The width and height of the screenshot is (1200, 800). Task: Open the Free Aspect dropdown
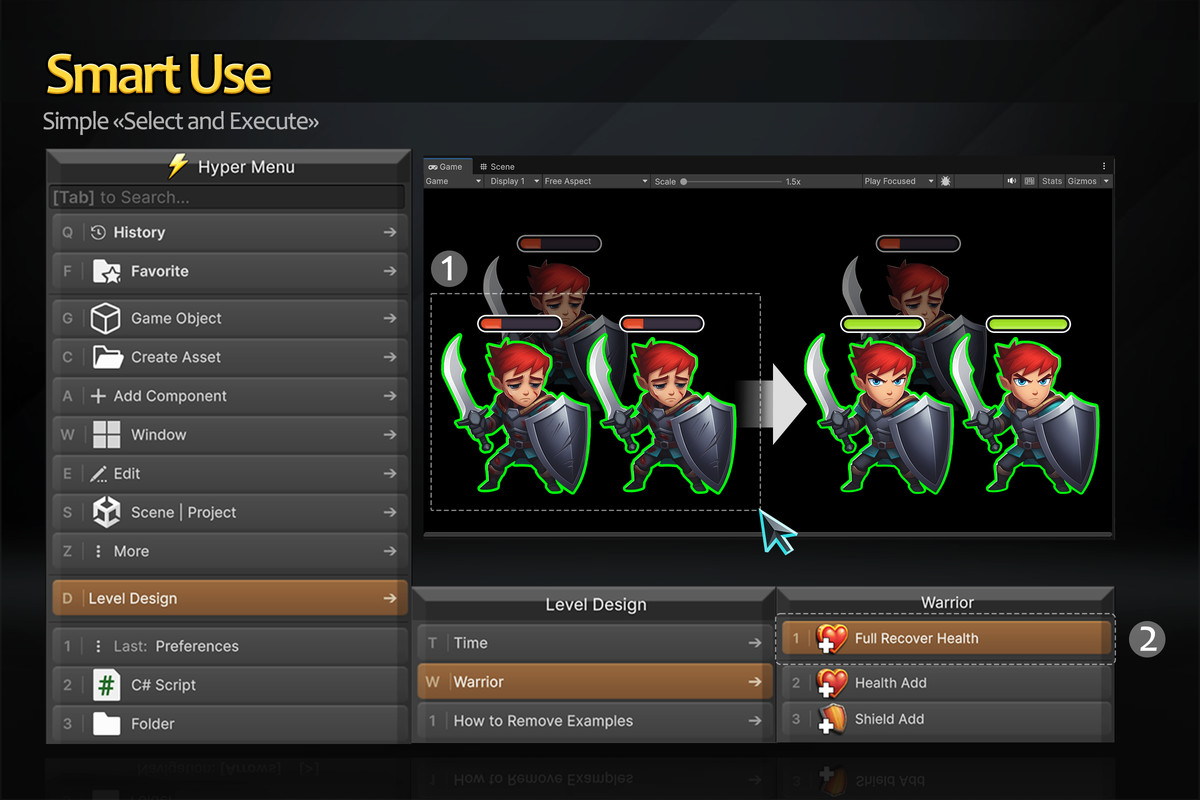593,181
